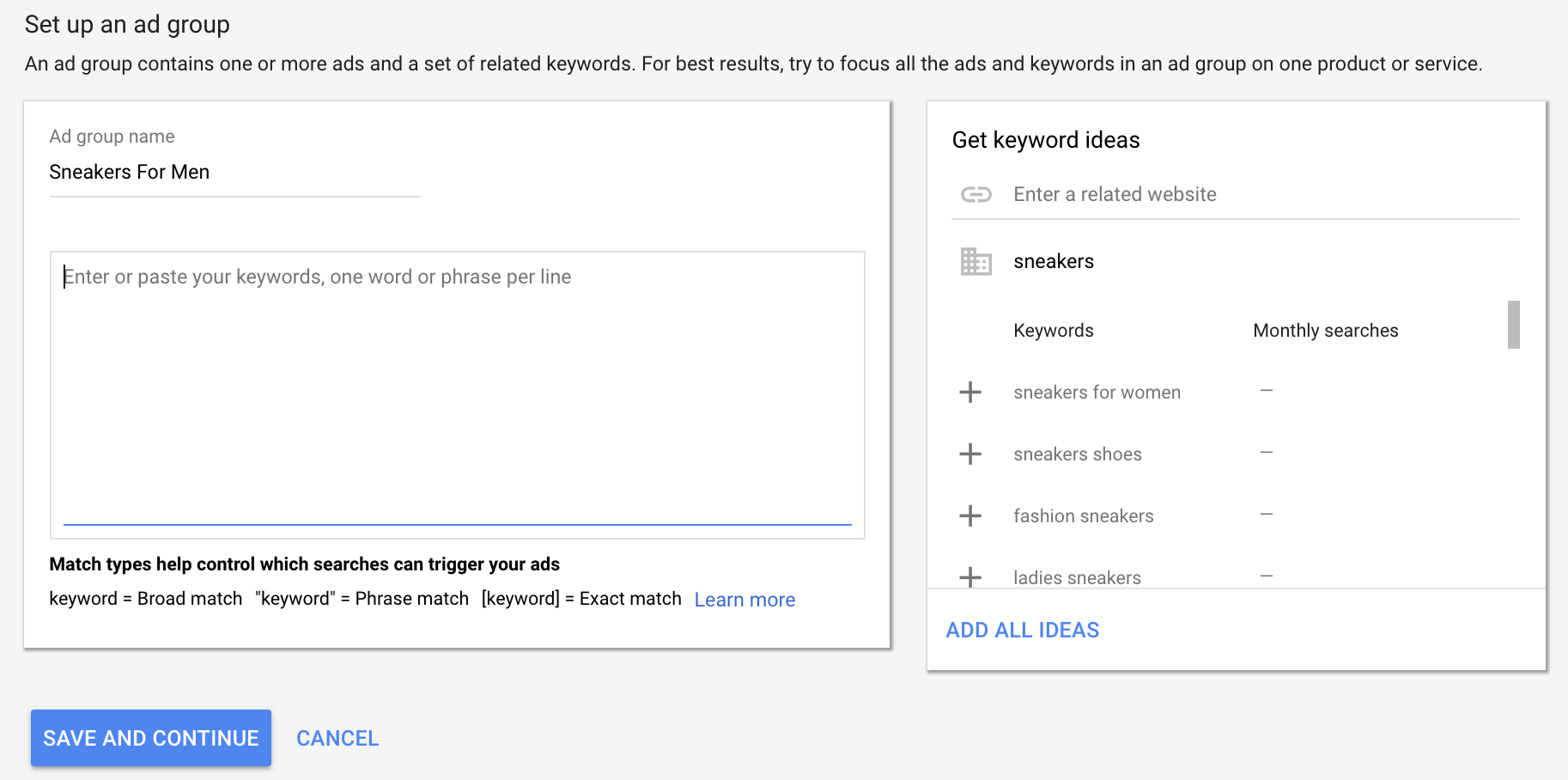1568x780 pixels.
Task: Open the Learn more link
Action: [744, 600]
